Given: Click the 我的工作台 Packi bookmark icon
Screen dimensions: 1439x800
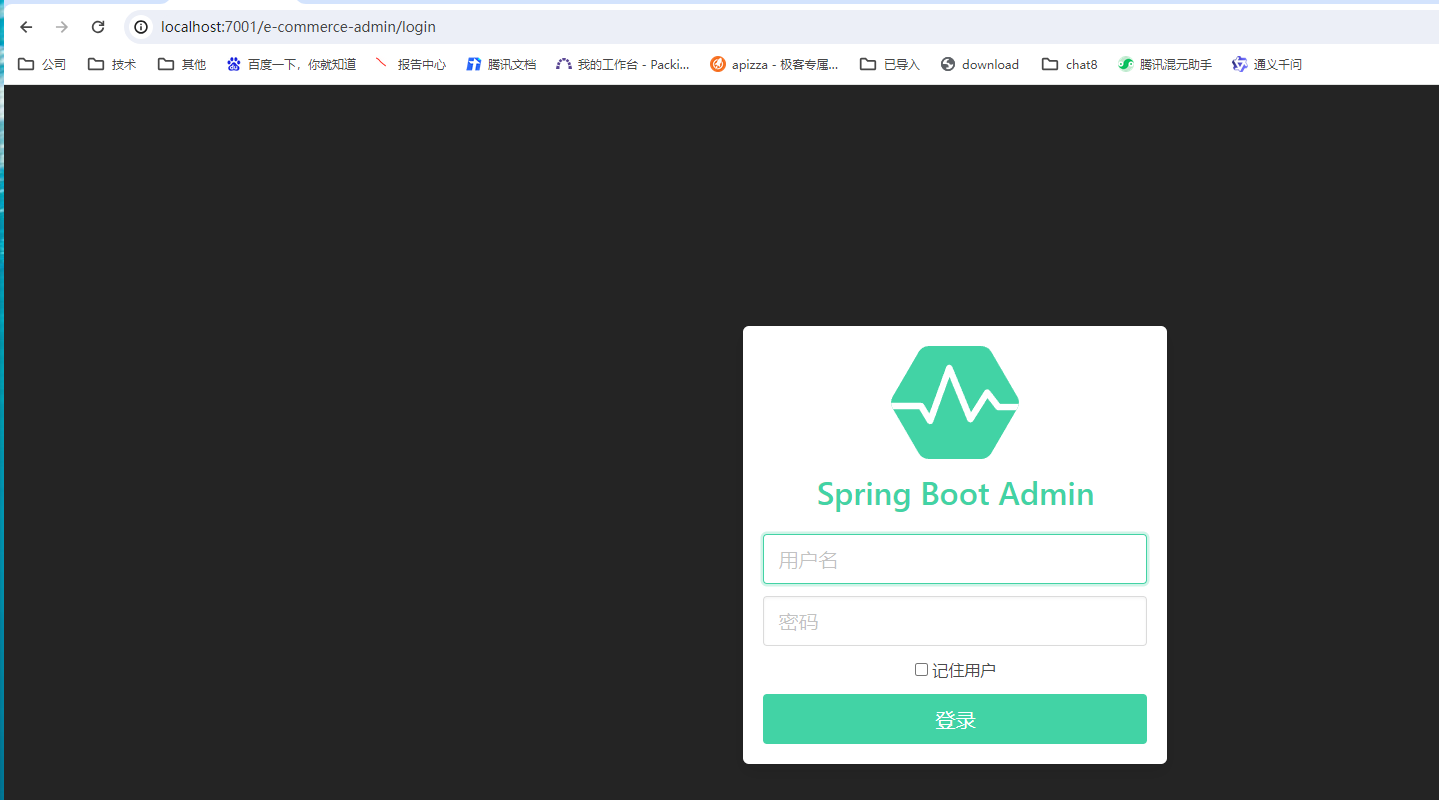Looking at the screenshot, I should 565,63.
